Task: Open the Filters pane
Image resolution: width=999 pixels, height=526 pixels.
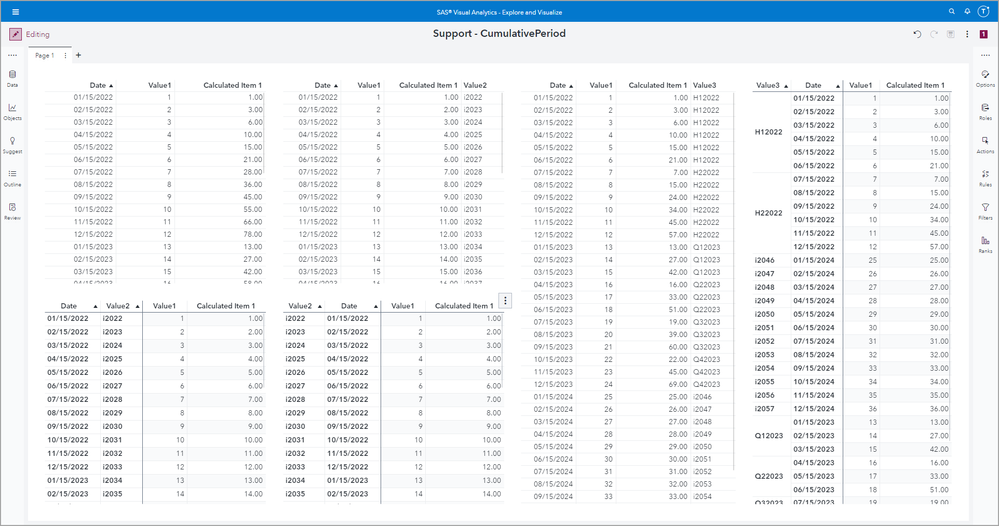Action: [985, 210]
